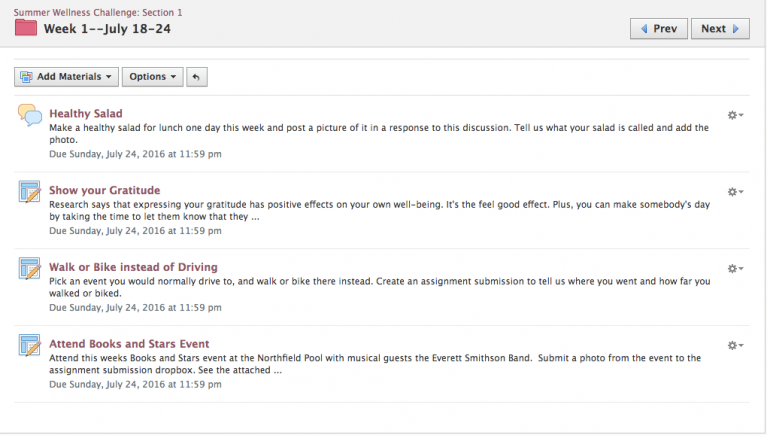767x435 pixels.
Task: Open the Walk or Bike instead of Driving link
Action: pos(133,267)
